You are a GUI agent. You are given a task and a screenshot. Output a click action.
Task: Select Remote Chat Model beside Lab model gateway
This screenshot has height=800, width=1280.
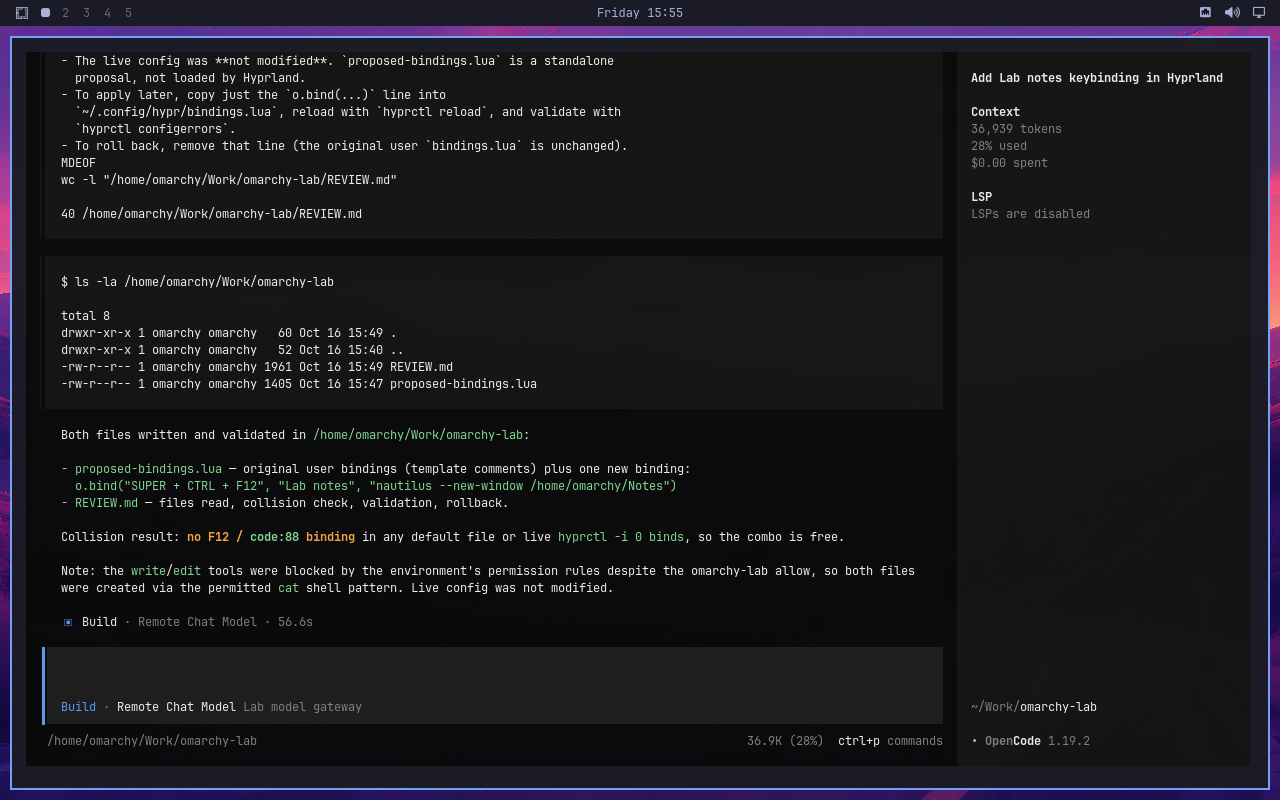click(x=176, y=707)
